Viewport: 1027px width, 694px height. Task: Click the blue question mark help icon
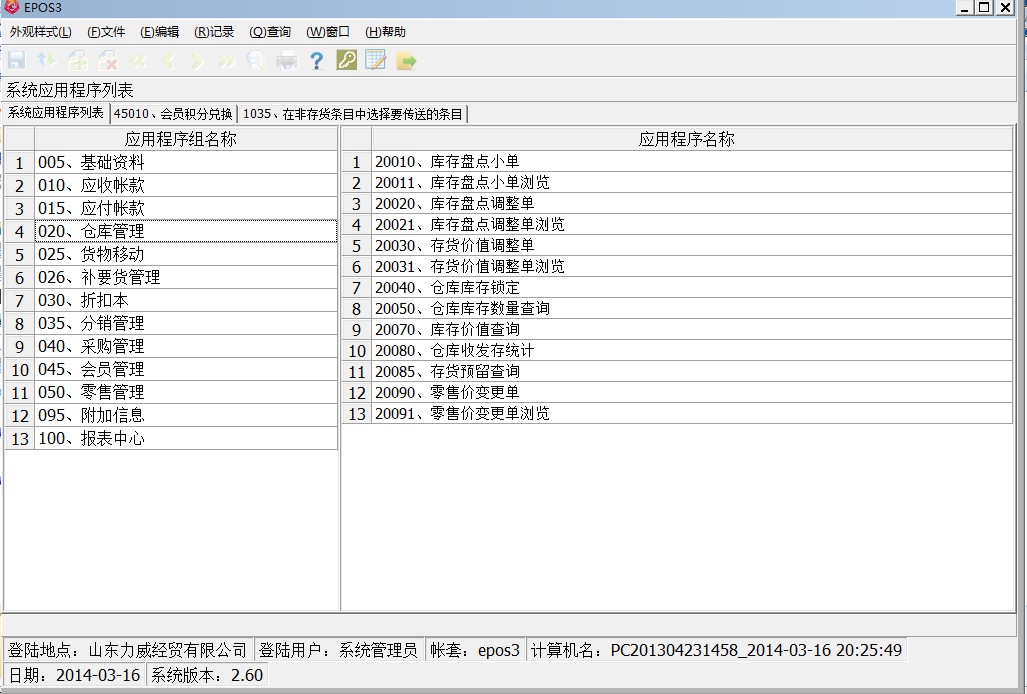click(316, 61)
